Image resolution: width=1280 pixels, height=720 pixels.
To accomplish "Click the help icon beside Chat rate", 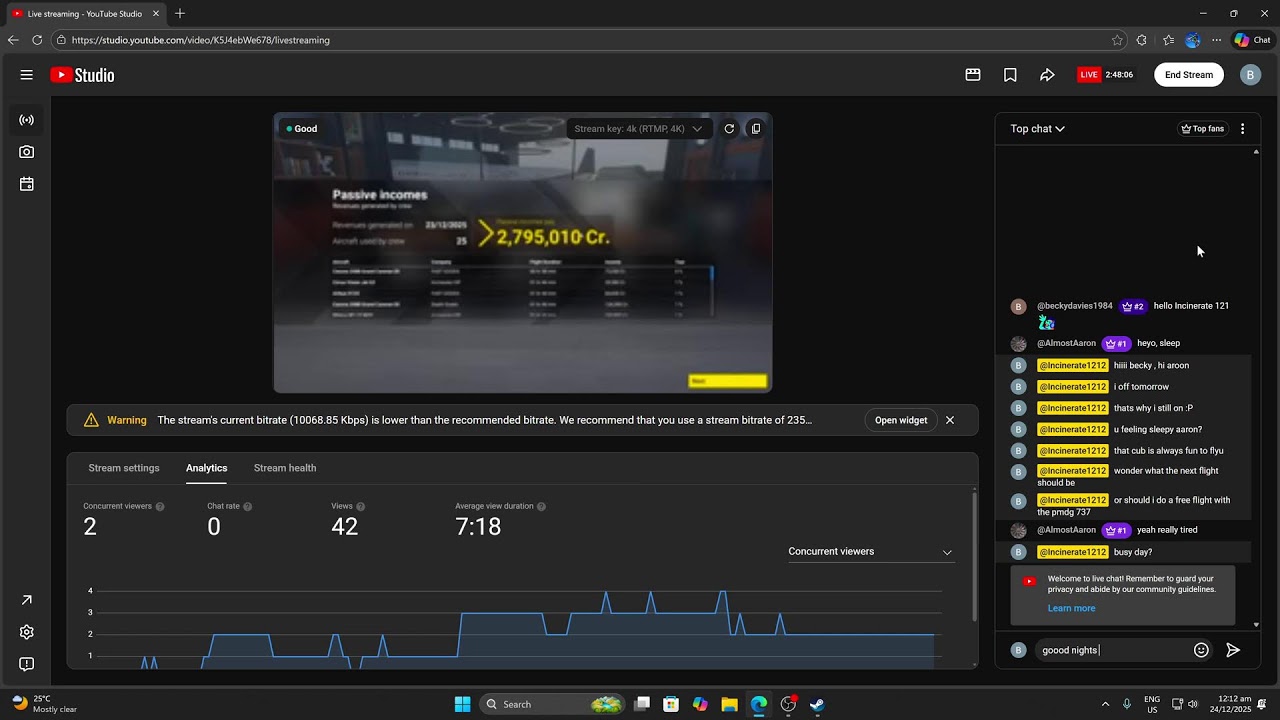I will 248,507.
